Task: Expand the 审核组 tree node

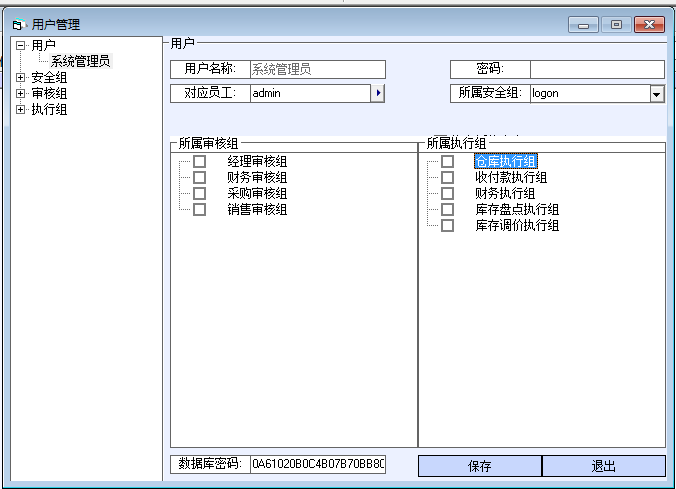Action: pos(20,94)
